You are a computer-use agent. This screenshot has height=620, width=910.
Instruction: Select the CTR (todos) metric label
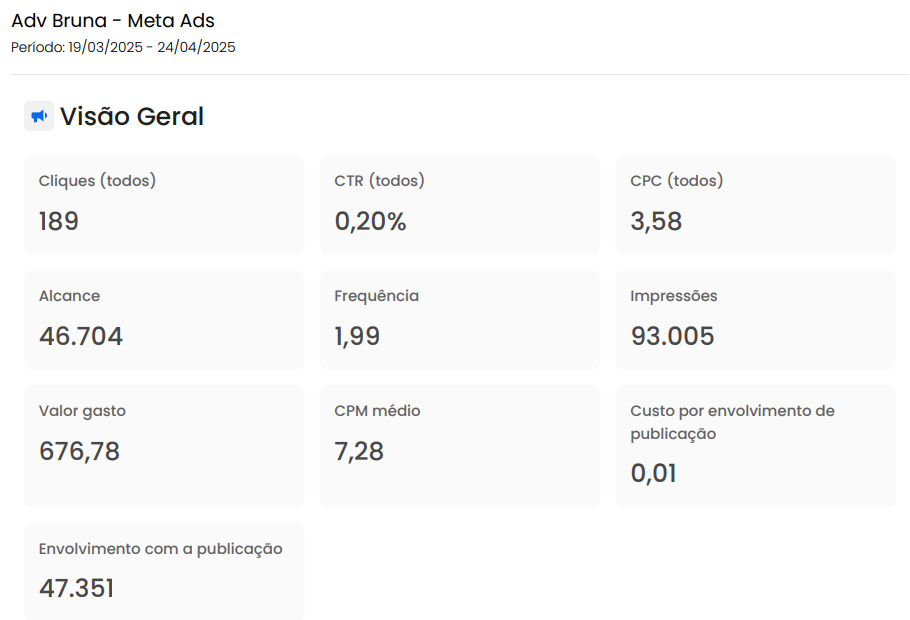coord(379,181)
